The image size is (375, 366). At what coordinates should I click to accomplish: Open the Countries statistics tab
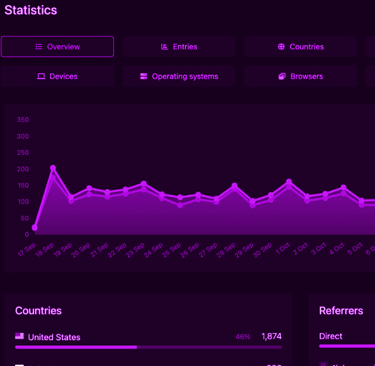(x=300, y=47)
